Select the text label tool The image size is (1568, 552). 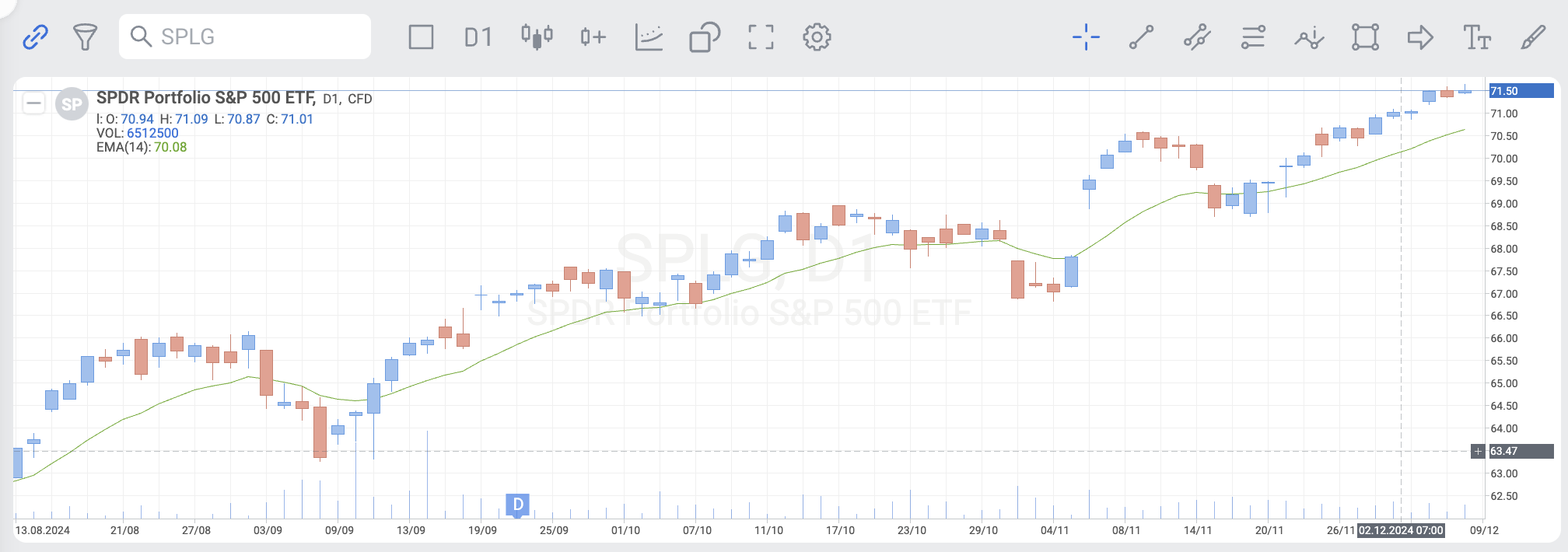click(x=1476, y=37)
